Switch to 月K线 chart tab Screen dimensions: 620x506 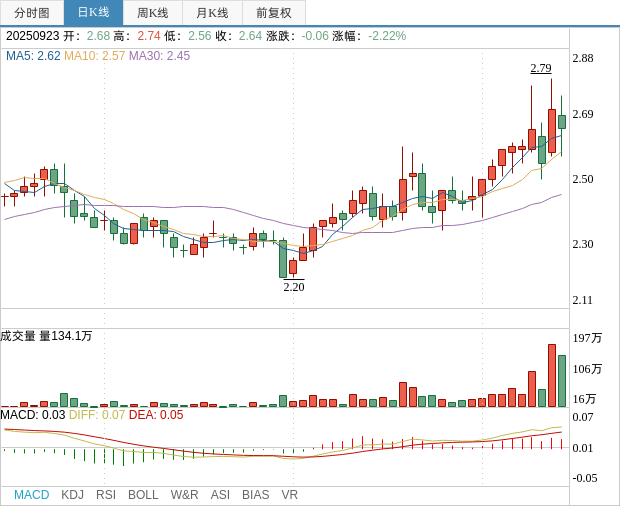tap(212, 13)
